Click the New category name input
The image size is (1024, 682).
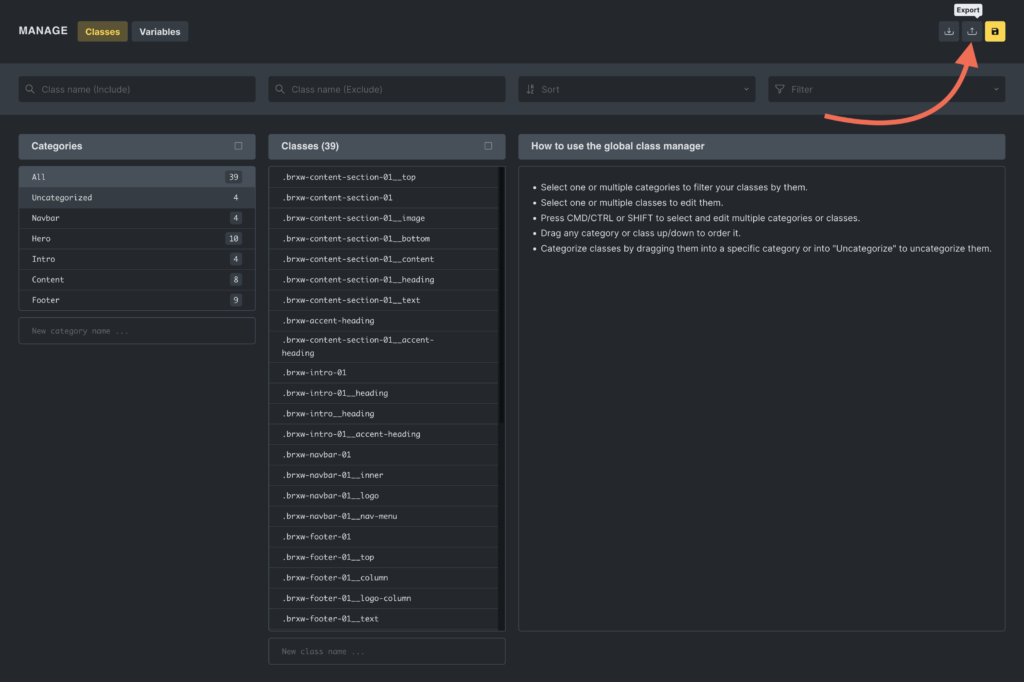click(x=136, y=331)
